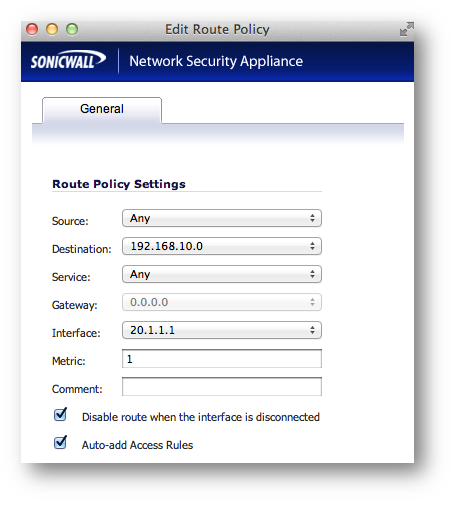This screenshot has height=505, width=456.
Task: Click the Disable route when interface disconnected label
Action: 201,417
